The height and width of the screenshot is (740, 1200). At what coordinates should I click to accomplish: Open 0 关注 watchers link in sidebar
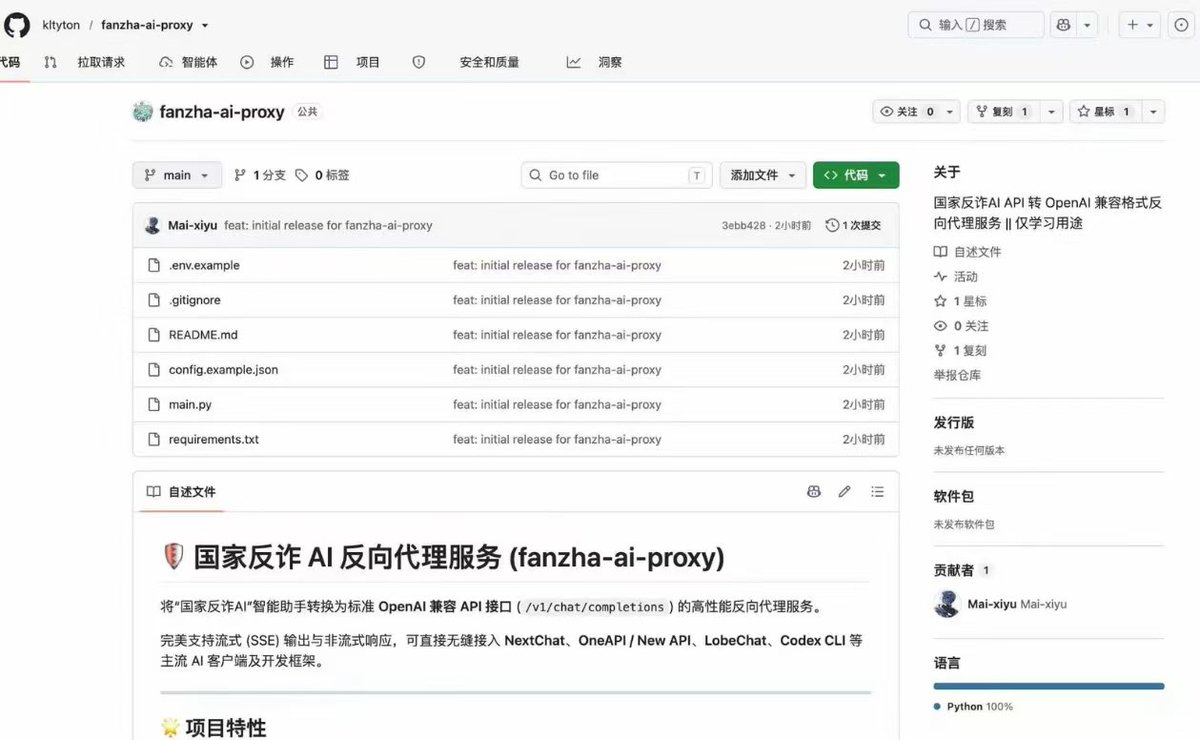click(x=961, y=326)
